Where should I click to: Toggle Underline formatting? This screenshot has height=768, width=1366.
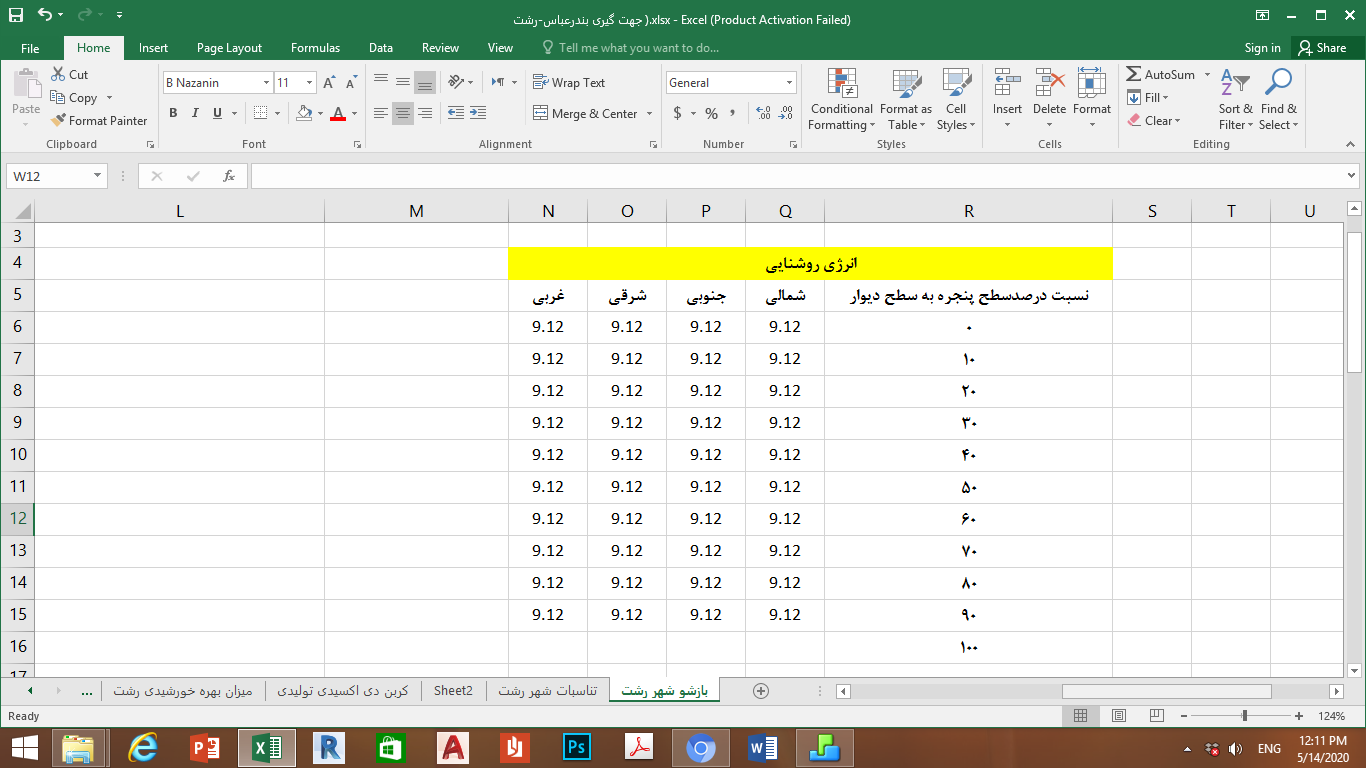click(218, 113)
